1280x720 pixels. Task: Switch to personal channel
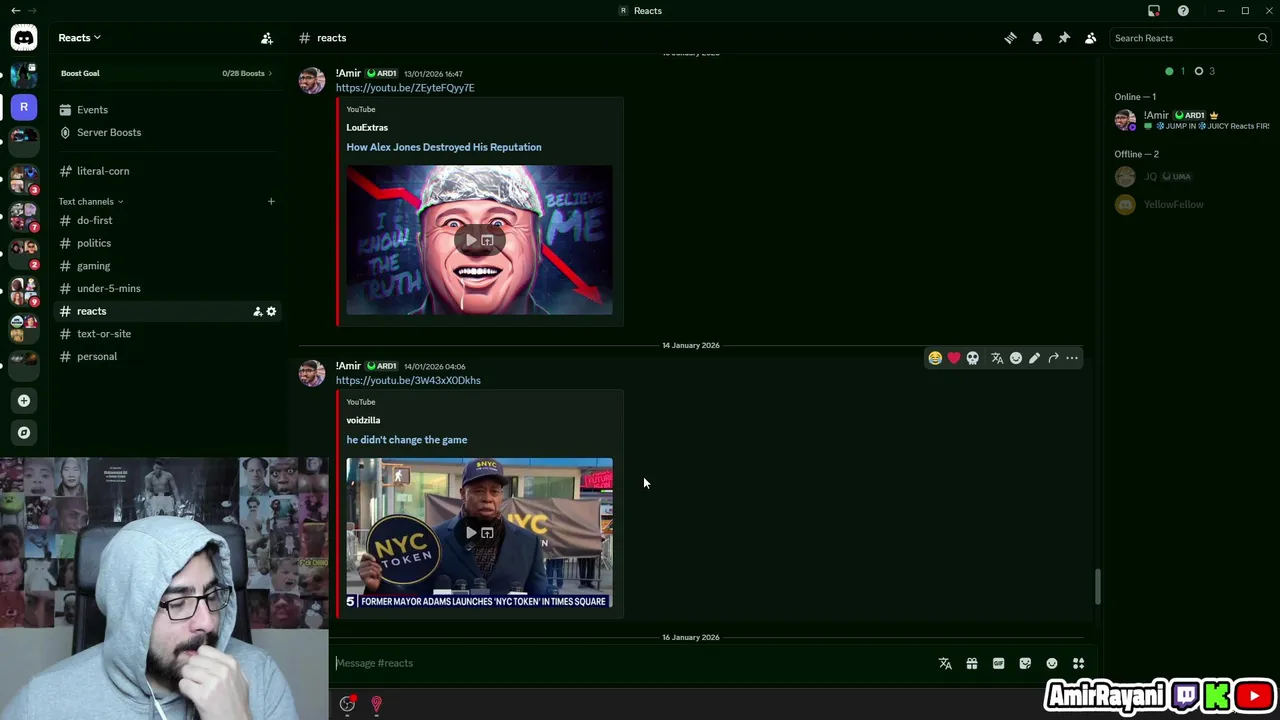point(168,356)
